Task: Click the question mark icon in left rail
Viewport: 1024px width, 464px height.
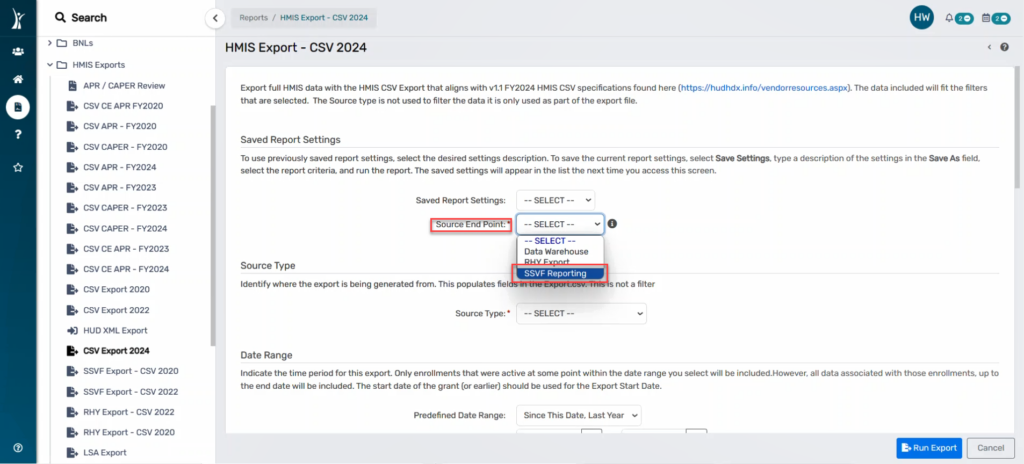Action: [18, 135]
